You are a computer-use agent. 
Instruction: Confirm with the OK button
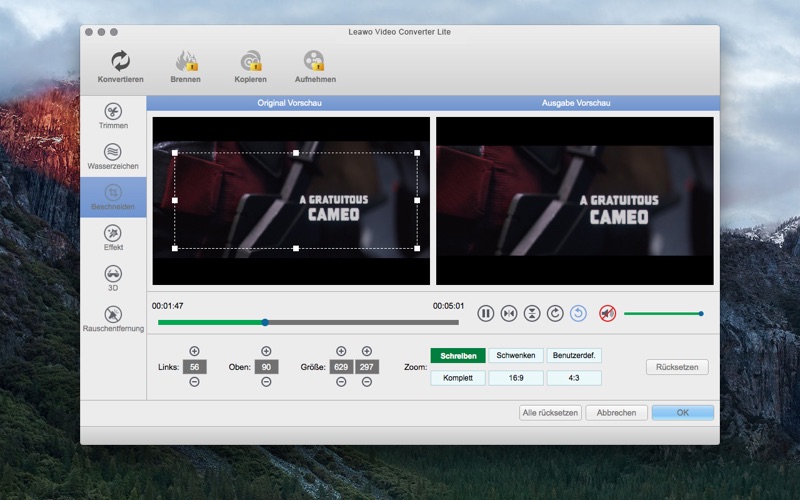pos(683,413)
